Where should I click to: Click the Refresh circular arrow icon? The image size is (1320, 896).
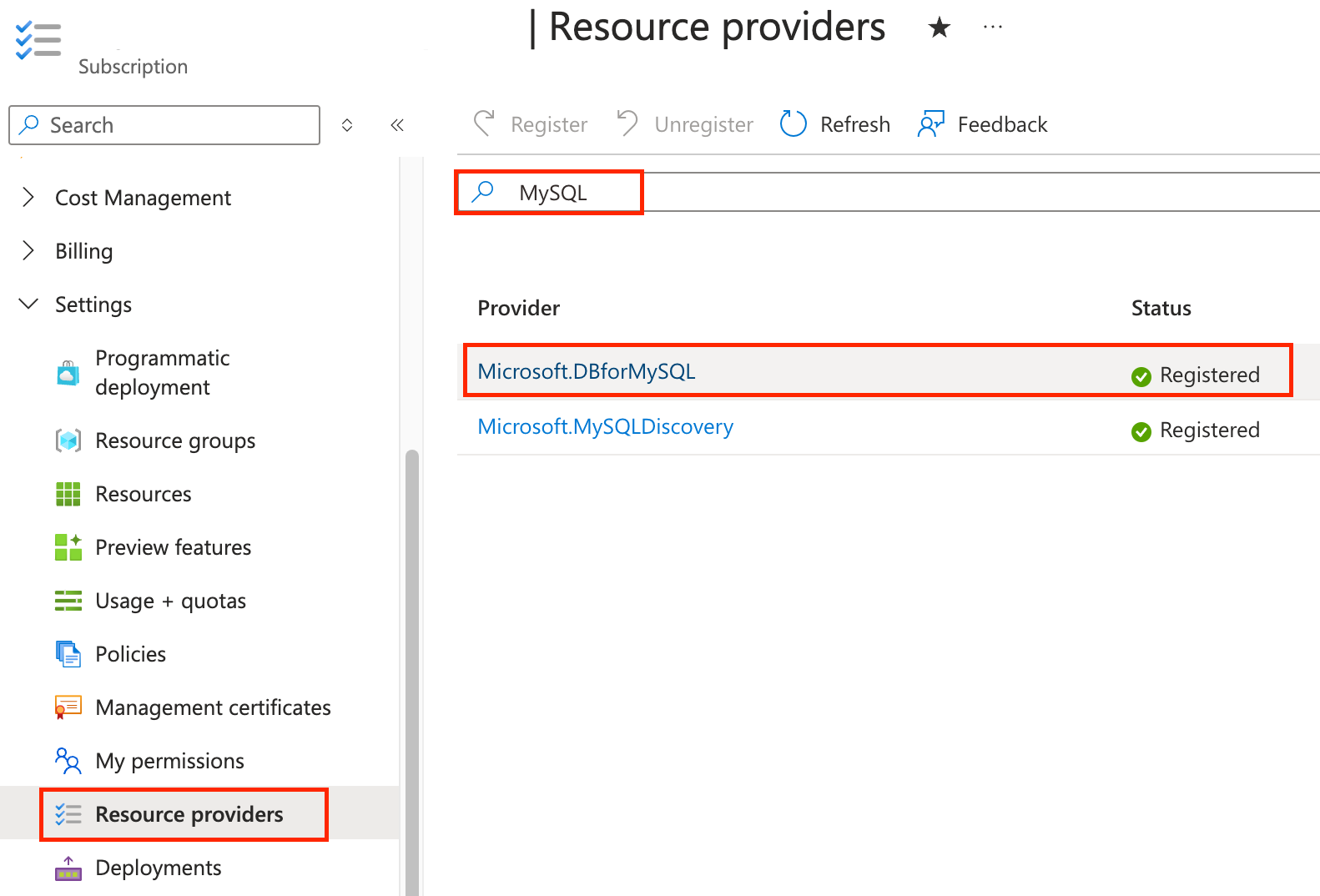pos(793,124)
